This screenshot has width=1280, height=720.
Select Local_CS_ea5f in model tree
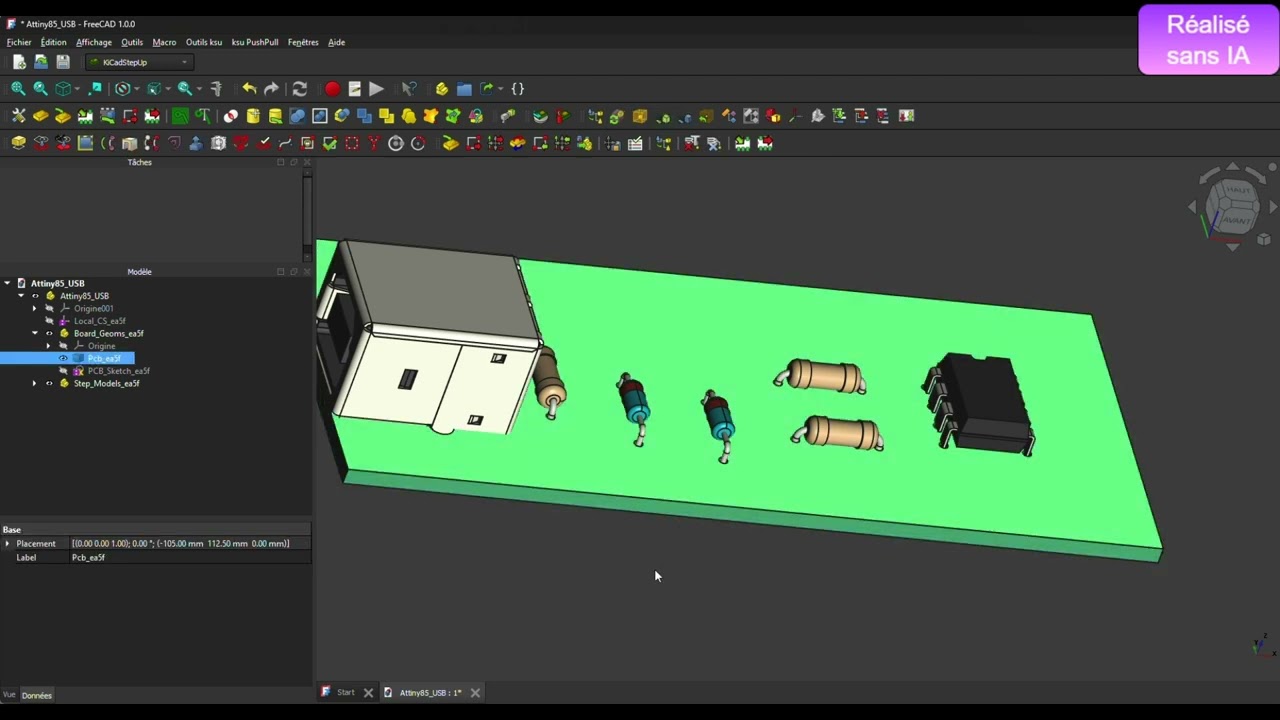[x=99, y=321]
